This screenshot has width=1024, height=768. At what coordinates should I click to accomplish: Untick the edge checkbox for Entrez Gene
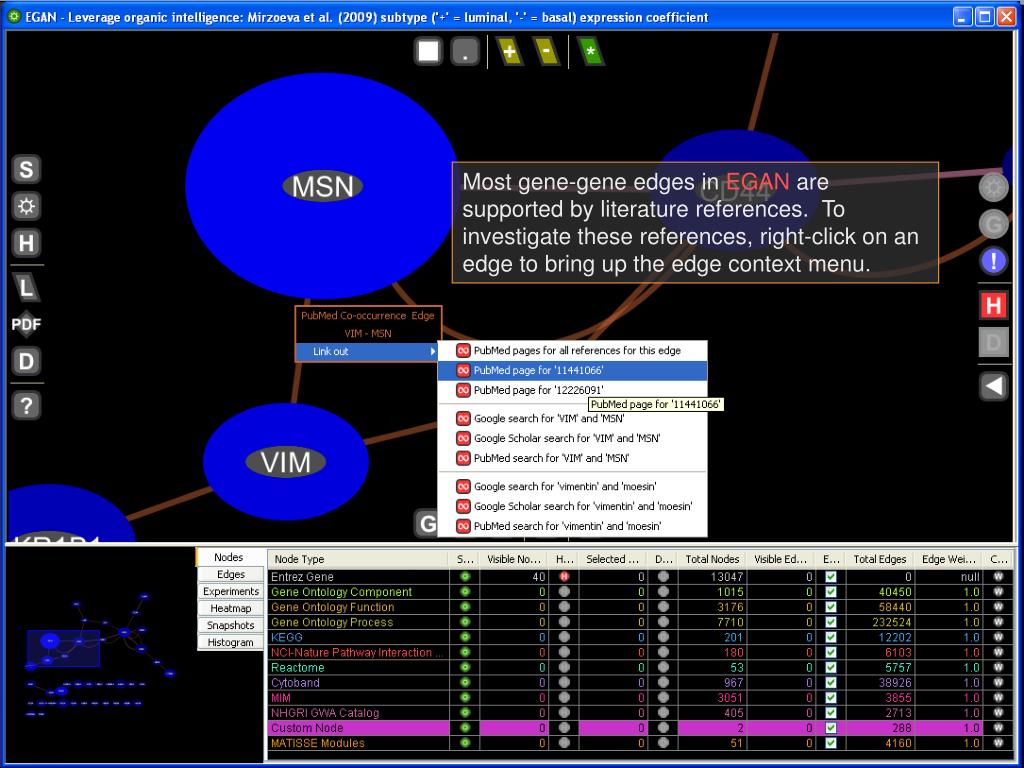[831, 577]
